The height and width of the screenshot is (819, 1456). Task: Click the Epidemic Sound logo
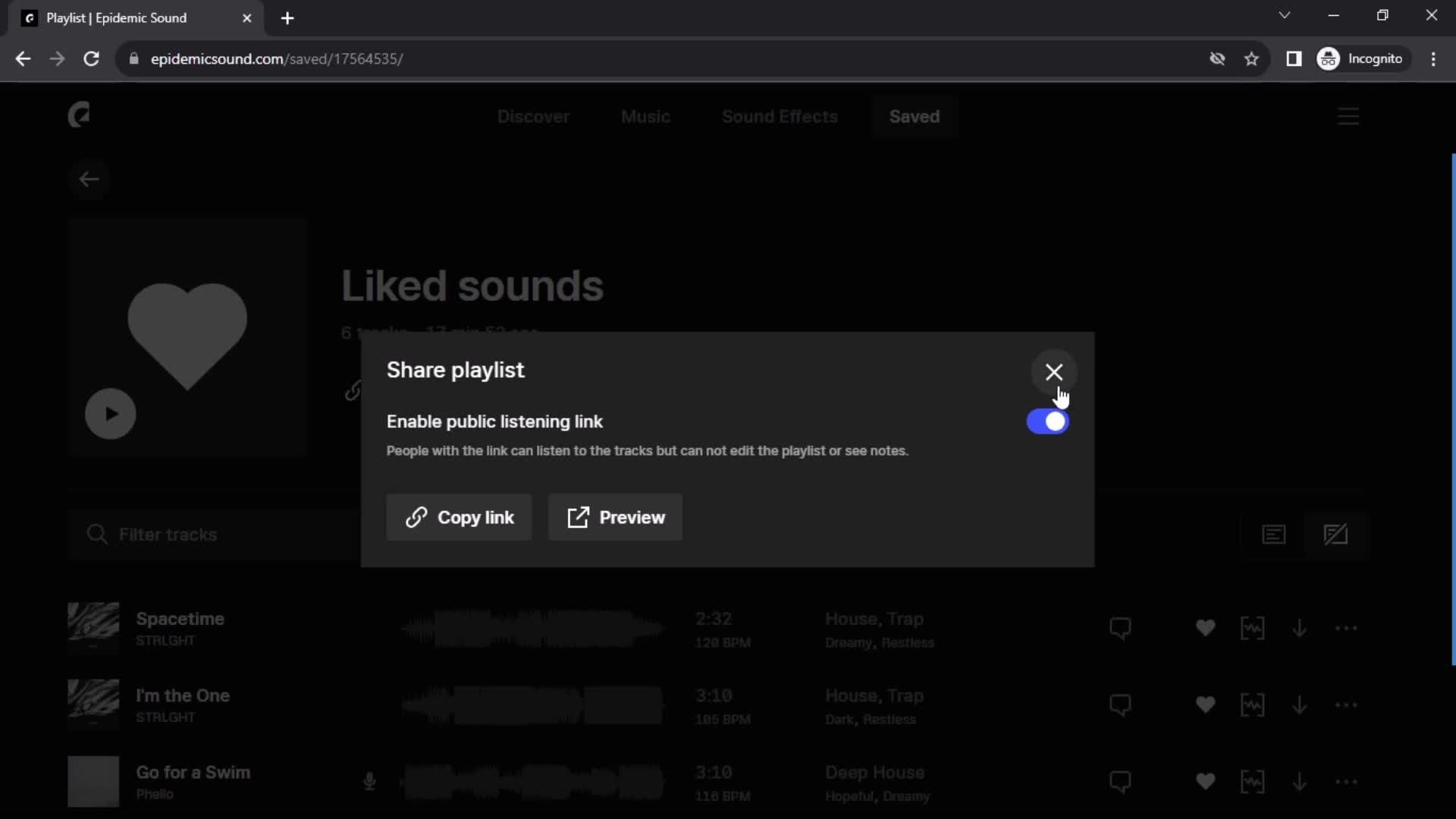pyautogui.click(x=80, y=115)
